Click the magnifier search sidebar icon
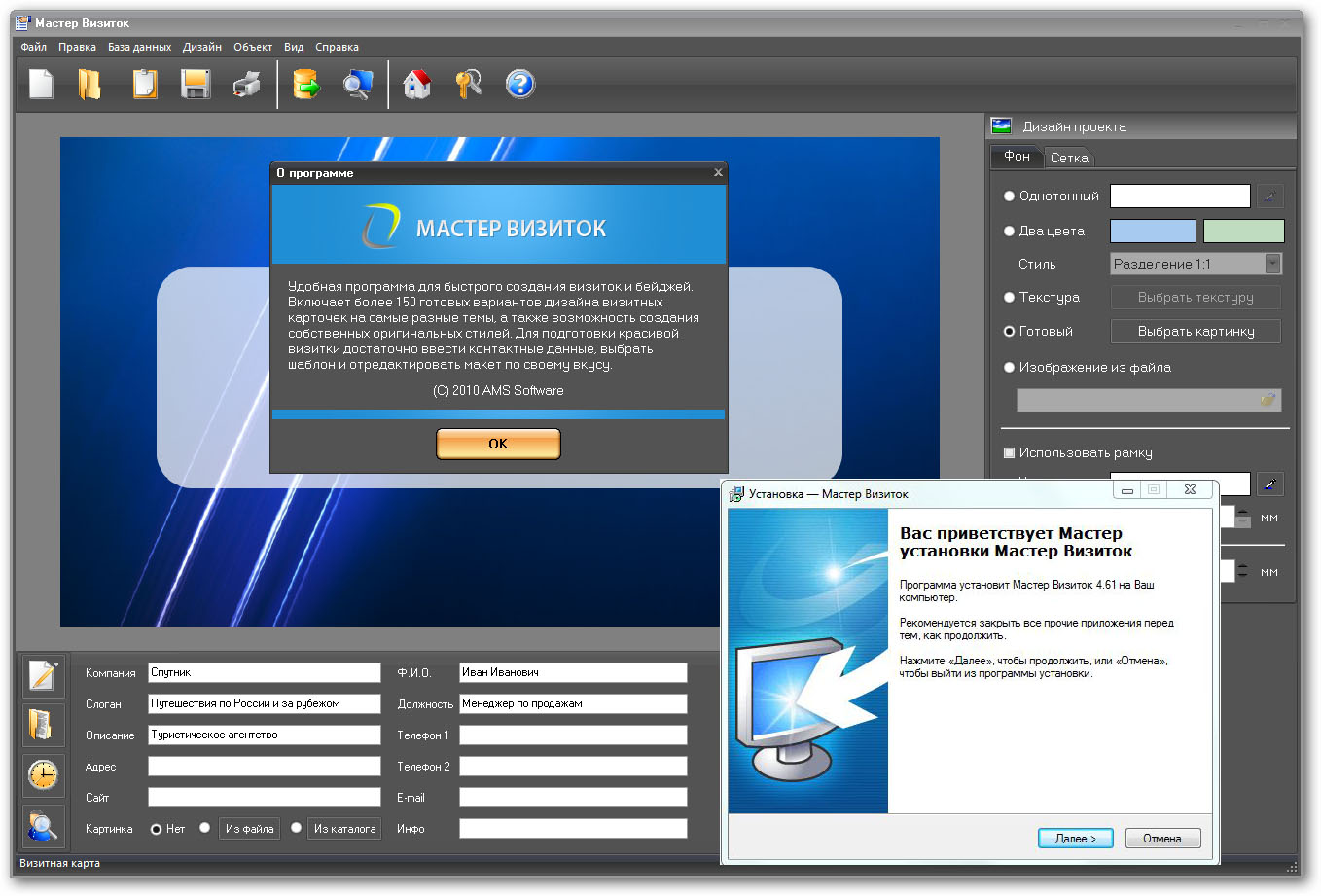This screenshot has width=1321, height=896. coord(43,826)
